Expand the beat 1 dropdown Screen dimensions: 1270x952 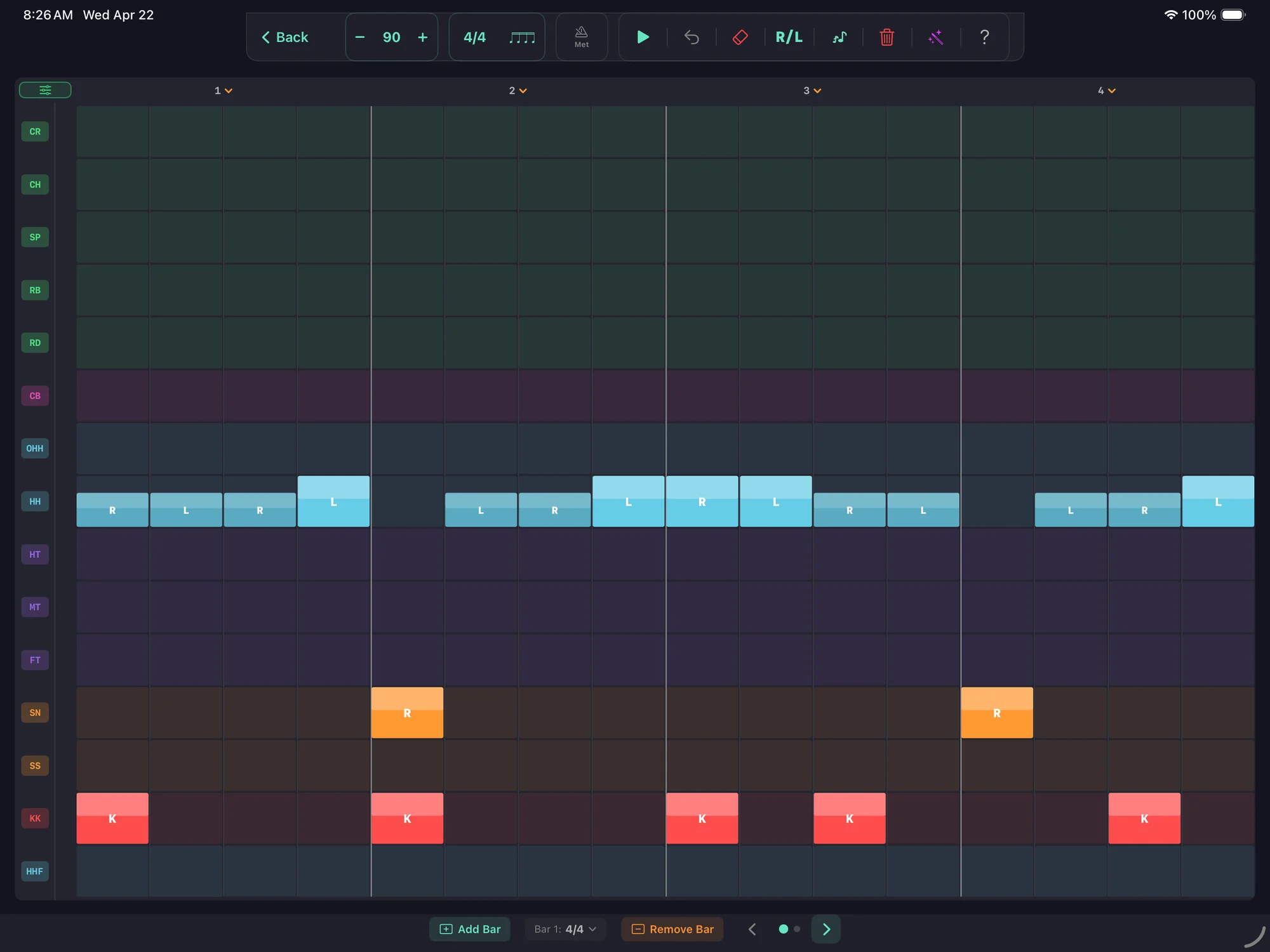[x=223, y=91]
